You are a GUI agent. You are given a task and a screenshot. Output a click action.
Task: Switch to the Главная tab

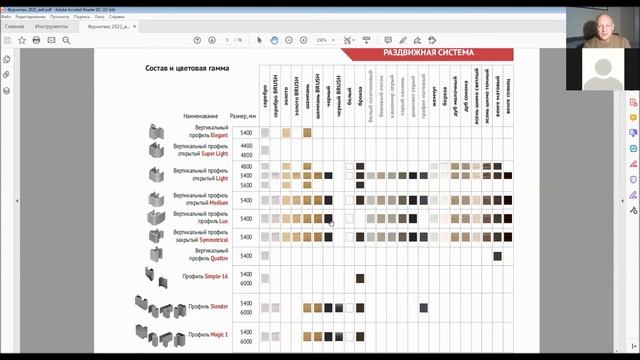14,27
